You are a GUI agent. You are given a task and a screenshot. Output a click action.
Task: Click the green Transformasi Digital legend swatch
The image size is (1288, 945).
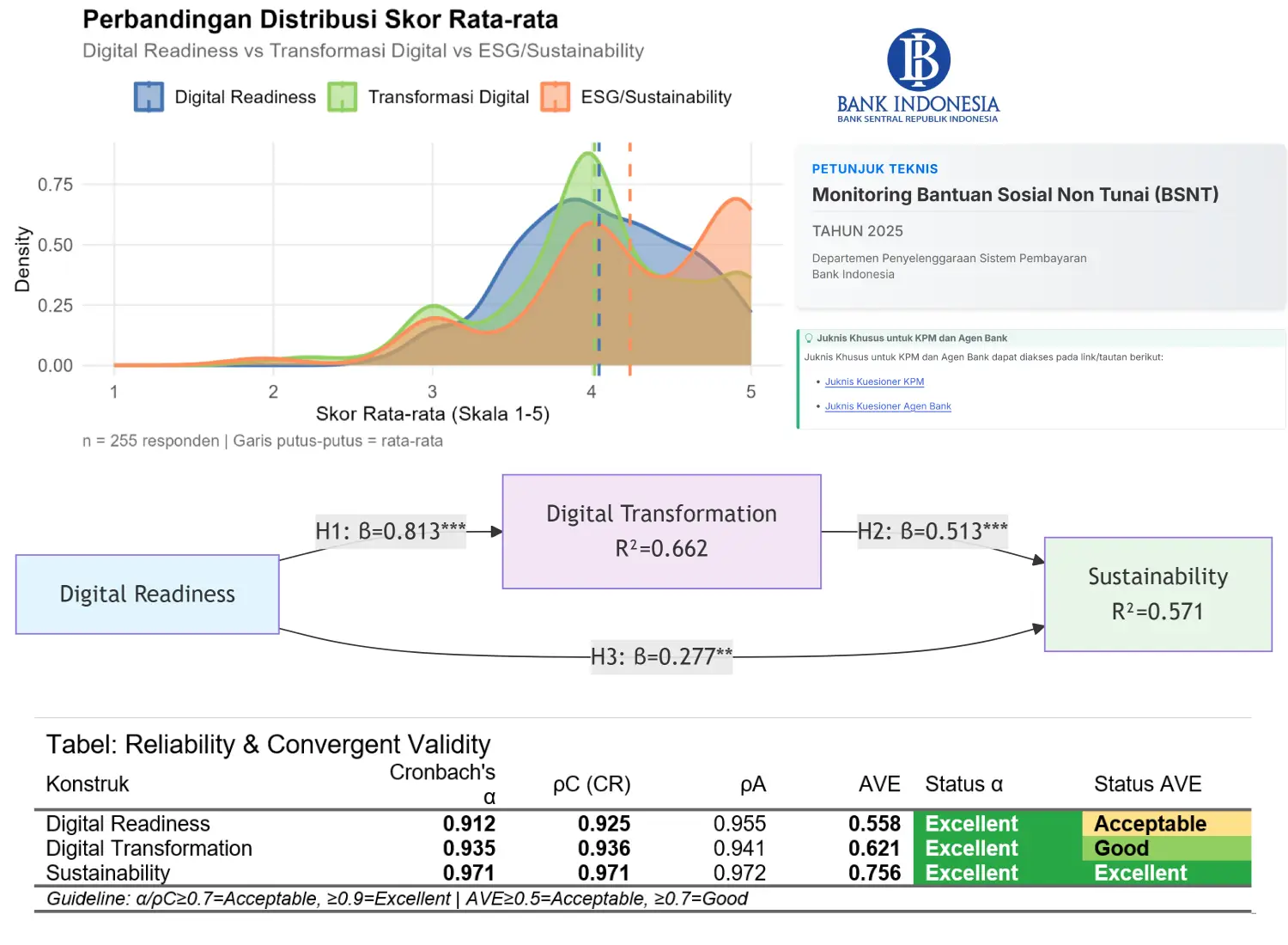[x=342, y=97]
